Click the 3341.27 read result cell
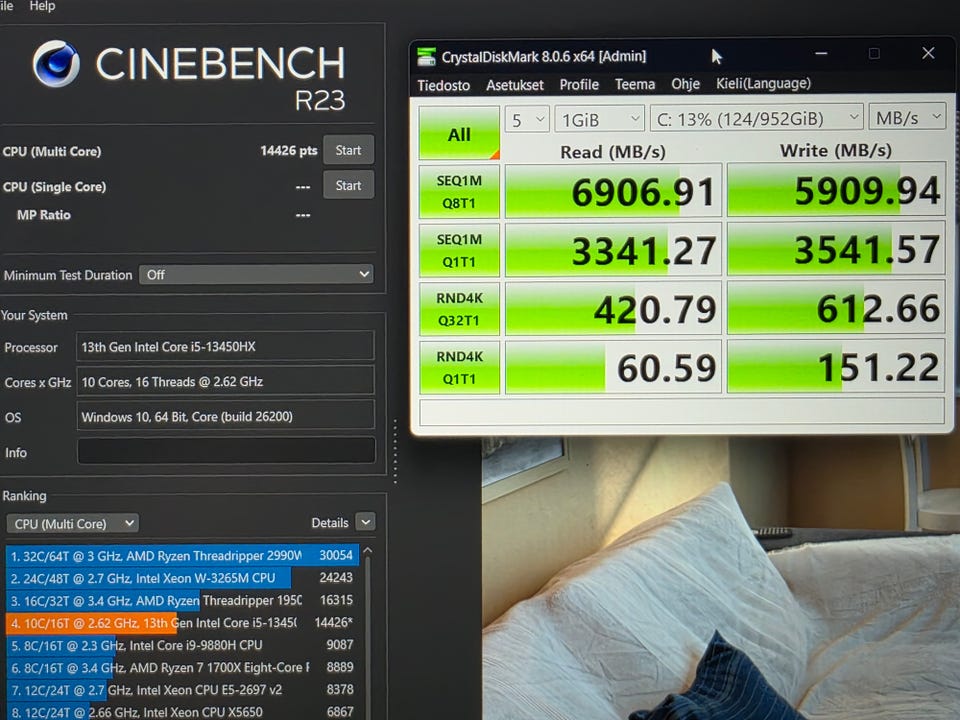 (x=613, y=250)
